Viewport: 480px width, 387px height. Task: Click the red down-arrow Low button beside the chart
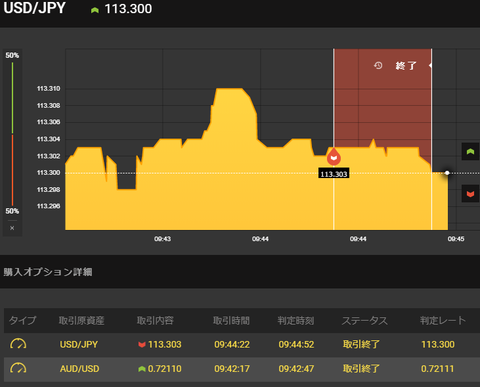click(470, 194)
